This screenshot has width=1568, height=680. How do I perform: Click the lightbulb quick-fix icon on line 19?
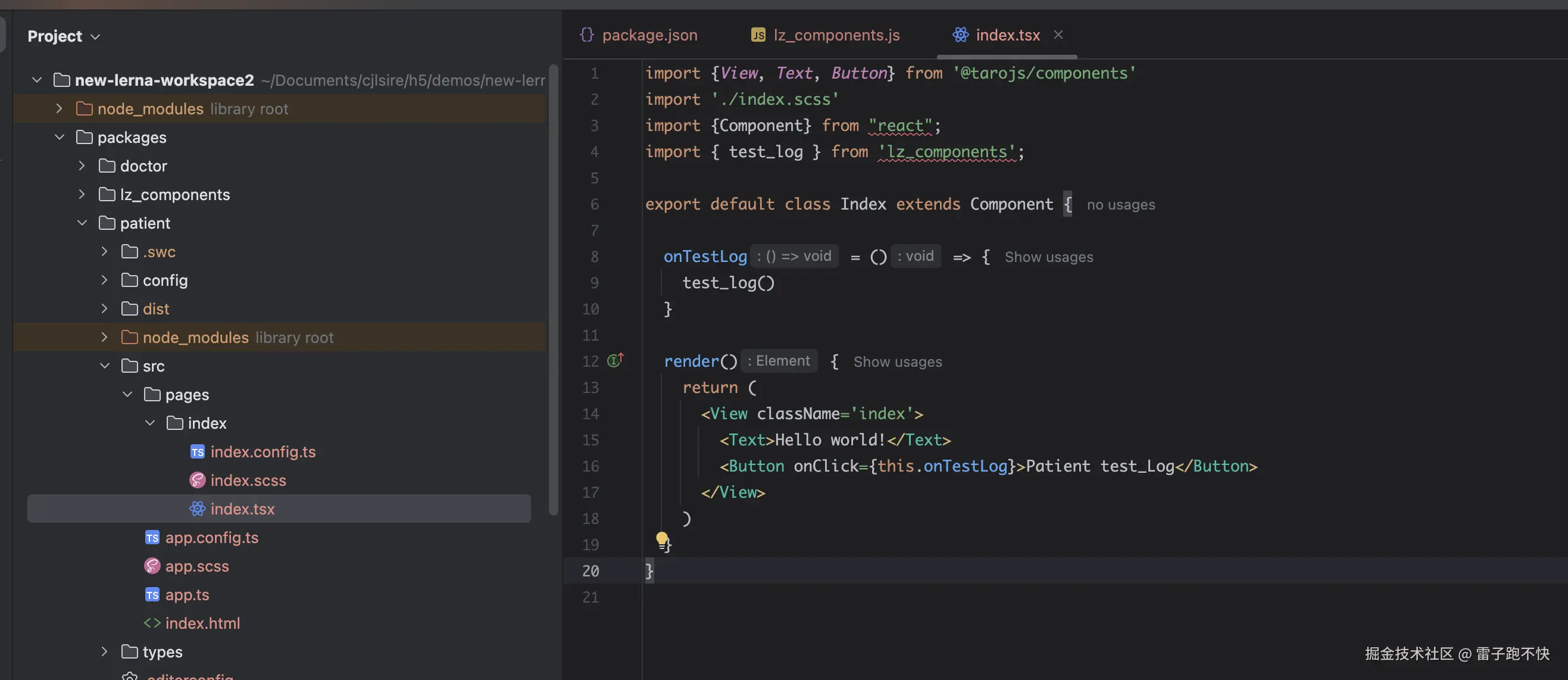click(x=661, y=539)
